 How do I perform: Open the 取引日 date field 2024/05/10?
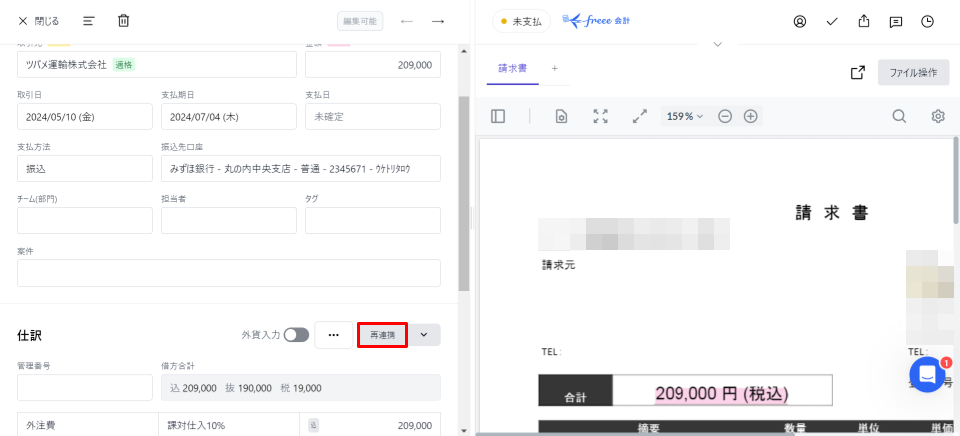(84, 116)
